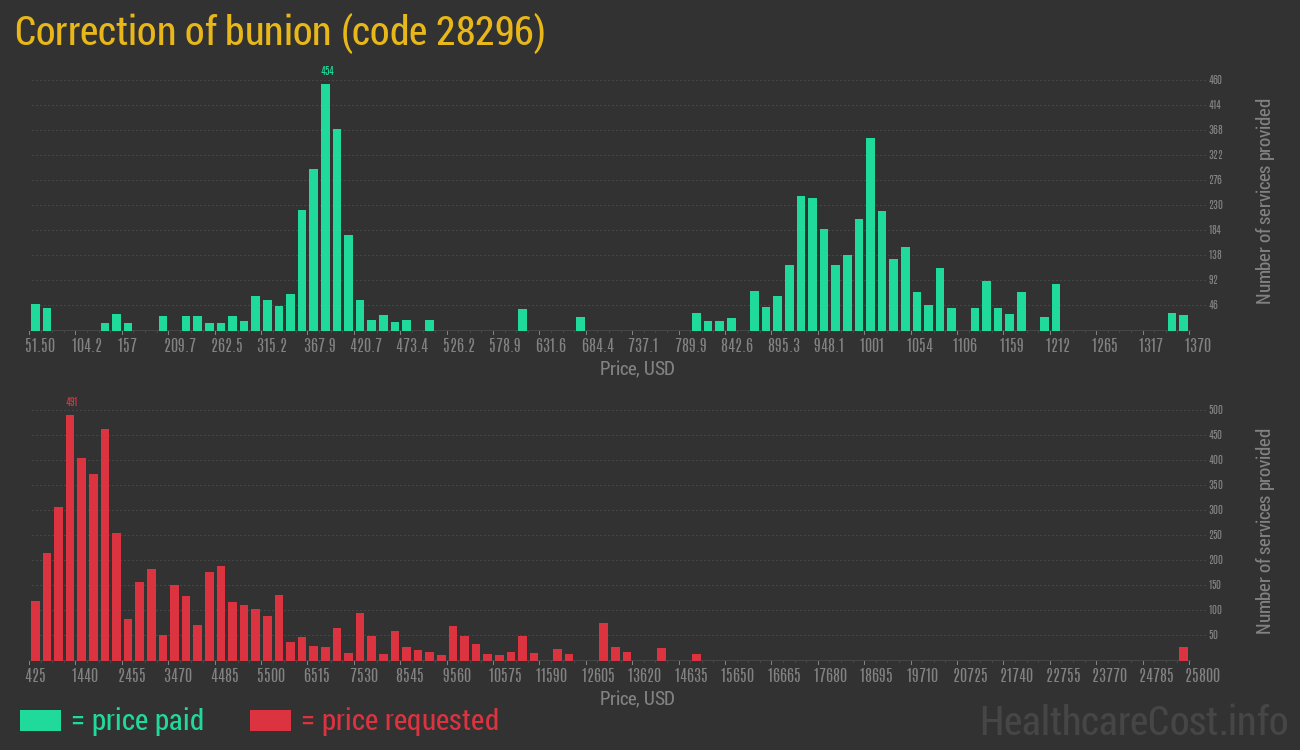Click the 460 value on top y-axis

(1215, 80)
